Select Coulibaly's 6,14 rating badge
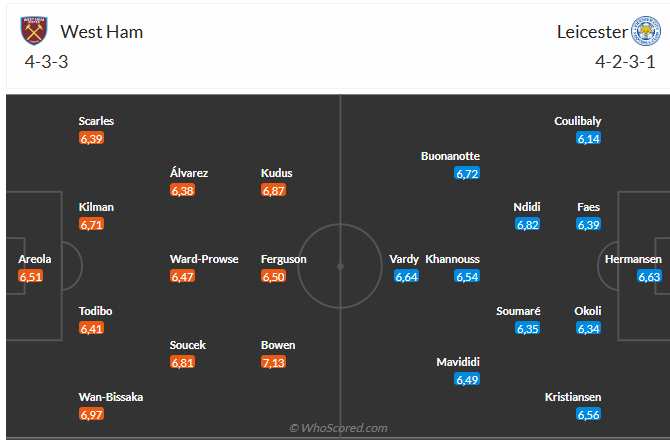 (x=588, y=138)
